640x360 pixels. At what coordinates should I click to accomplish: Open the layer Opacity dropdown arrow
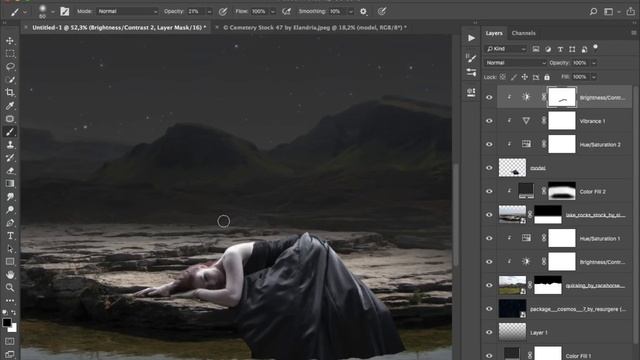pyautogui.click(x=594, y=63)
